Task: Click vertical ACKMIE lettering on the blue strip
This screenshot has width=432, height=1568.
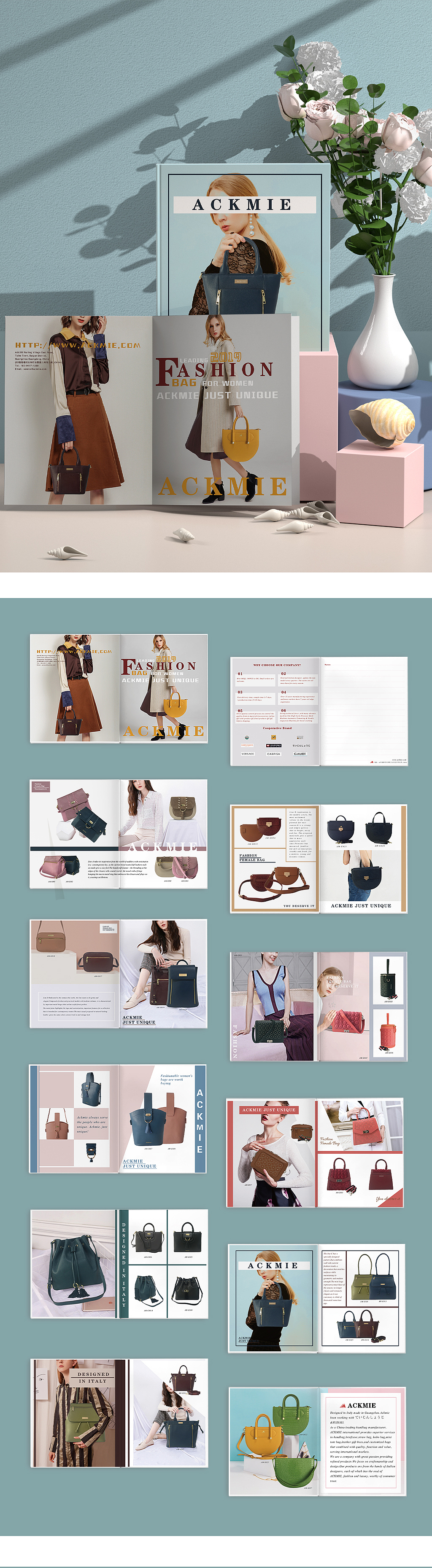Action: [x=199, y=1121]
